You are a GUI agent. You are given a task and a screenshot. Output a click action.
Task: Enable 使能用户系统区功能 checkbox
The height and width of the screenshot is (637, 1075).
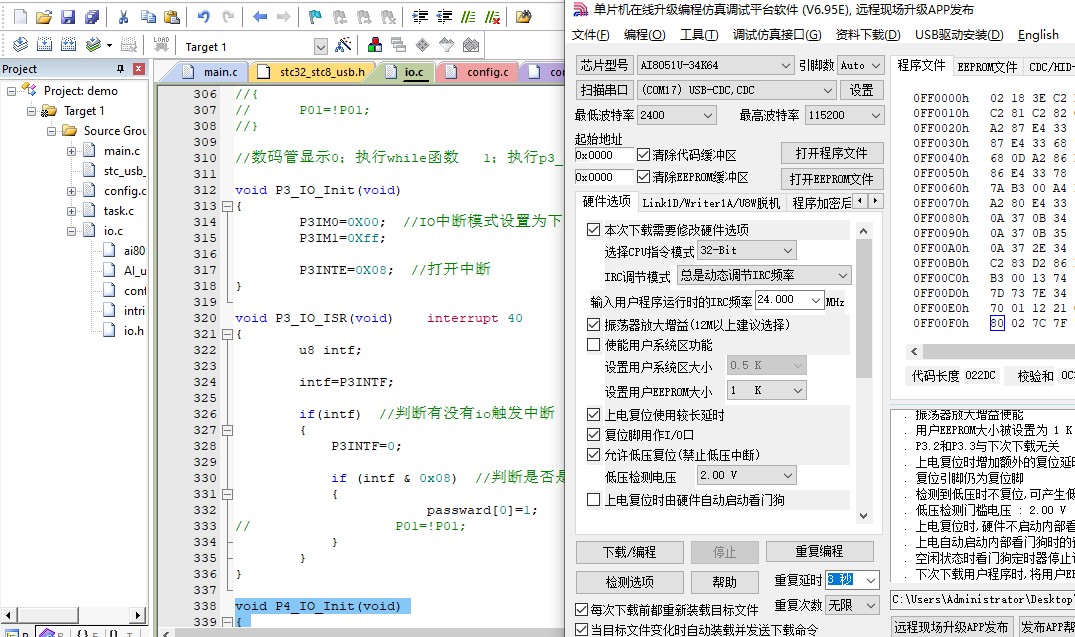[594, 345]
